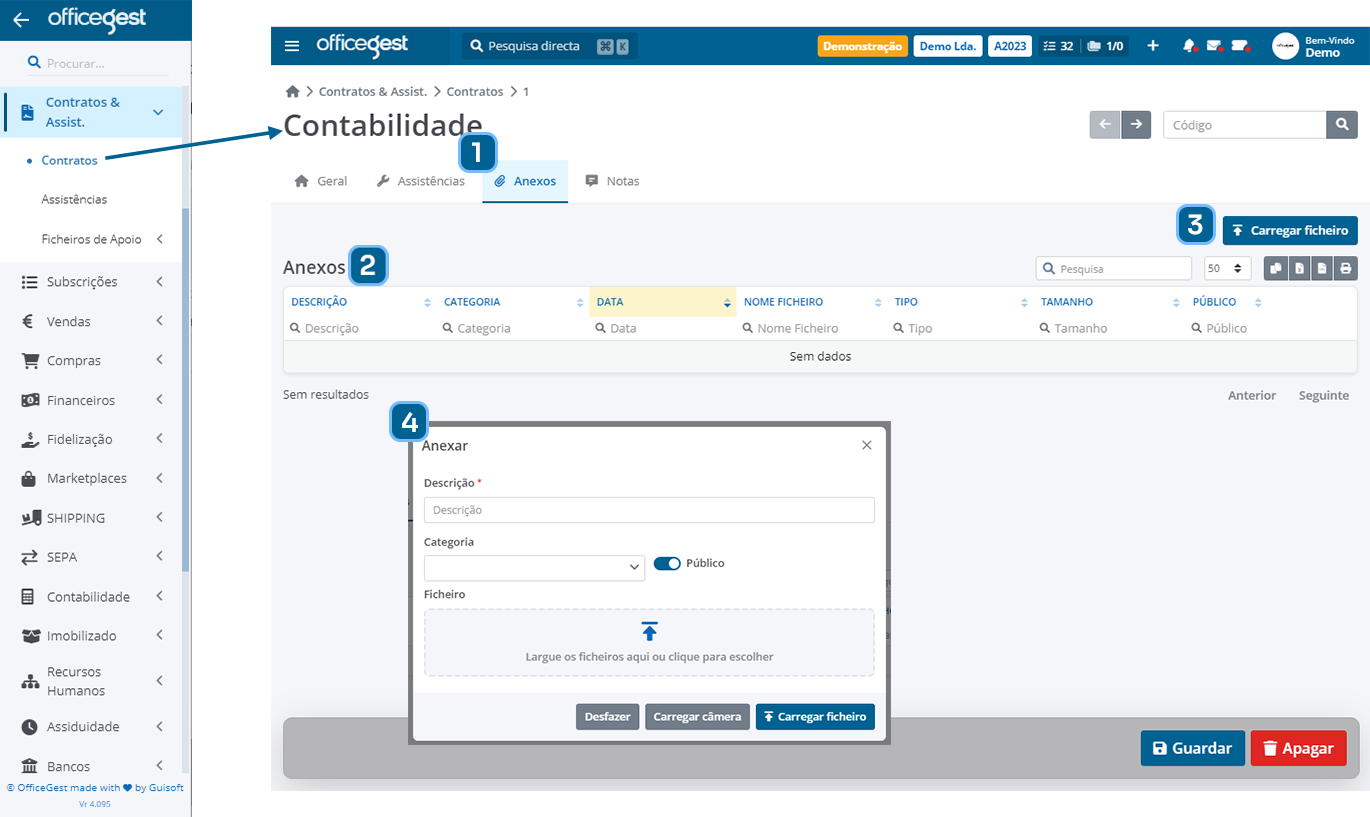1370x817 pixels.
Task: Open the page size selector showing 50
Action: pos(1228,268)
